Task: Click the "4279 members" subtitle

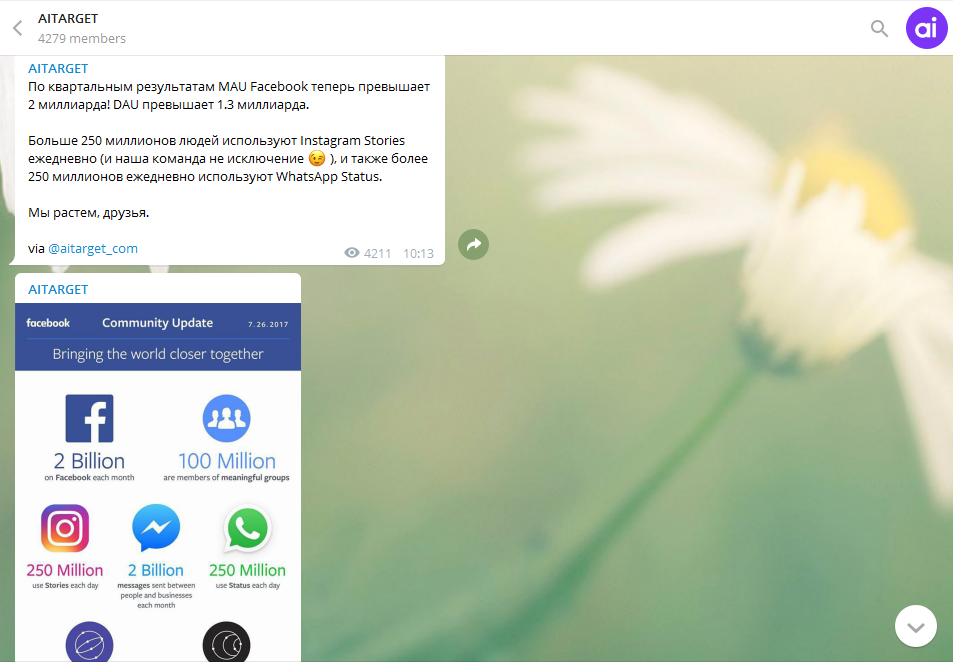Action: [82, 38]
